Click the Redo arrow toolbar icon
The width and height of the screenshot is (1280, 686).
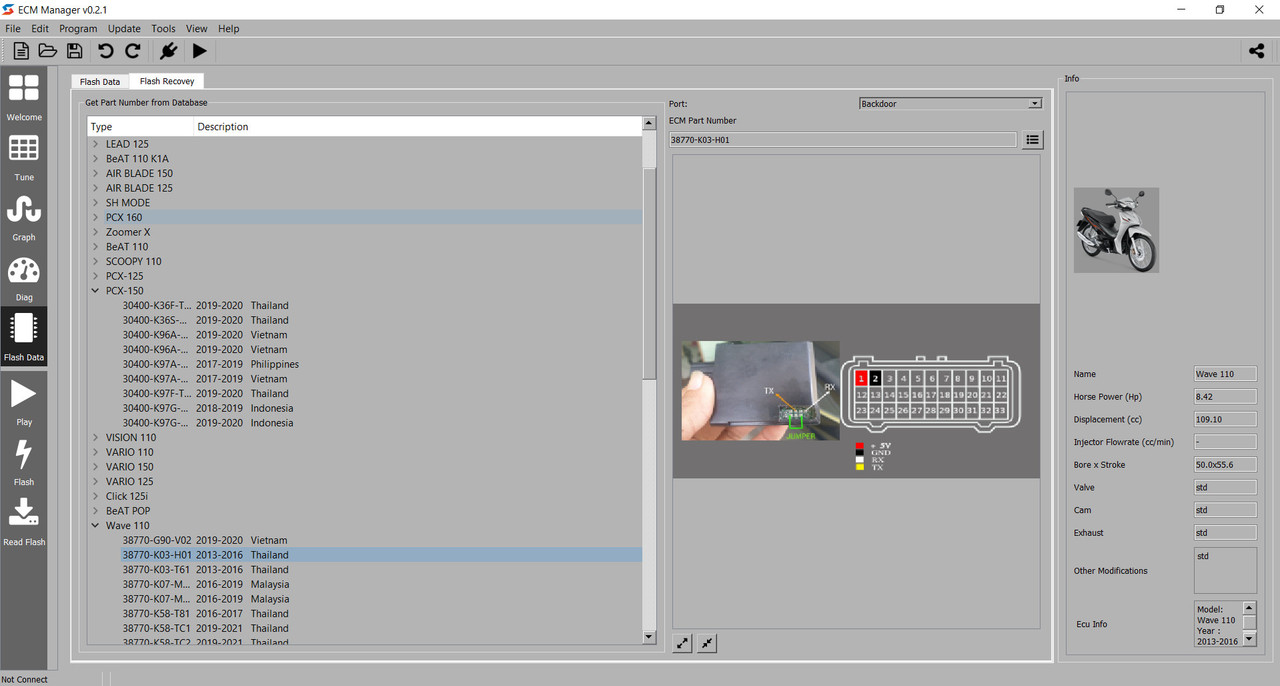point(132,51)
